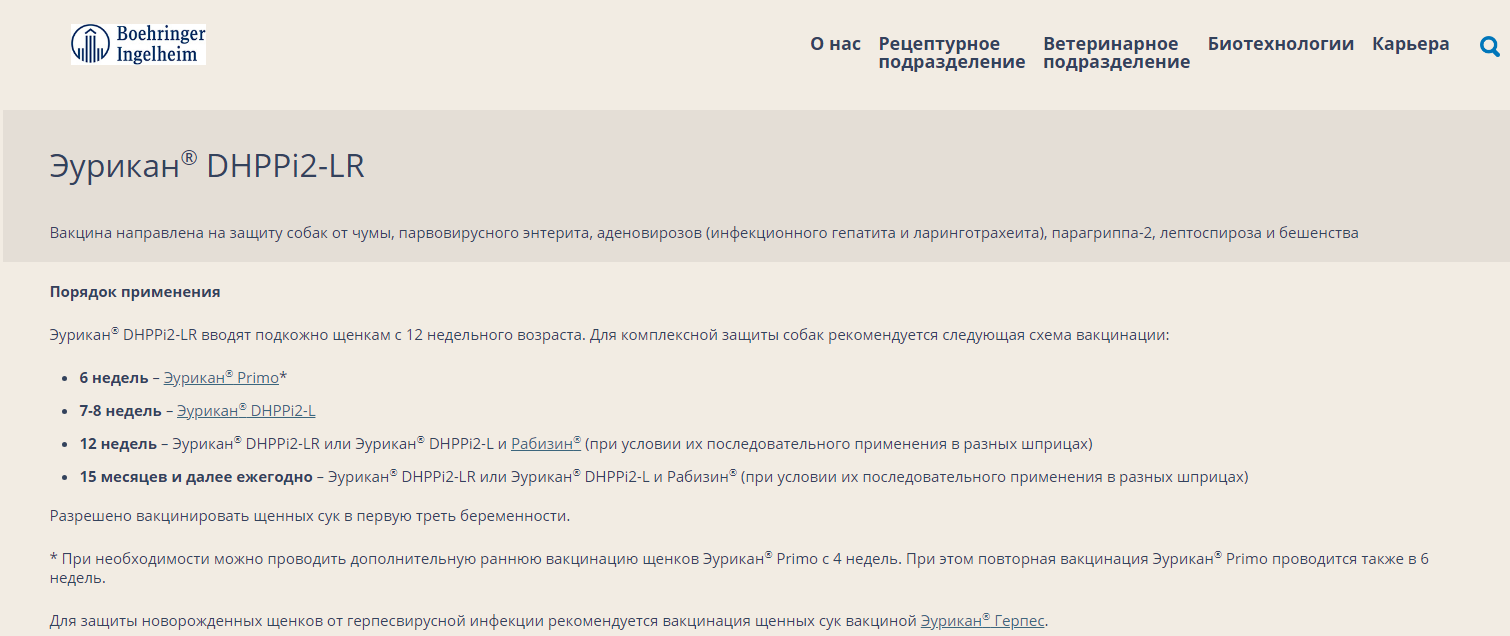Image resolution: width=1510 pixels, height=636 pixels.
Task: Click 15 месяцев и далее ежегодно label
Action: click(196, 477)
